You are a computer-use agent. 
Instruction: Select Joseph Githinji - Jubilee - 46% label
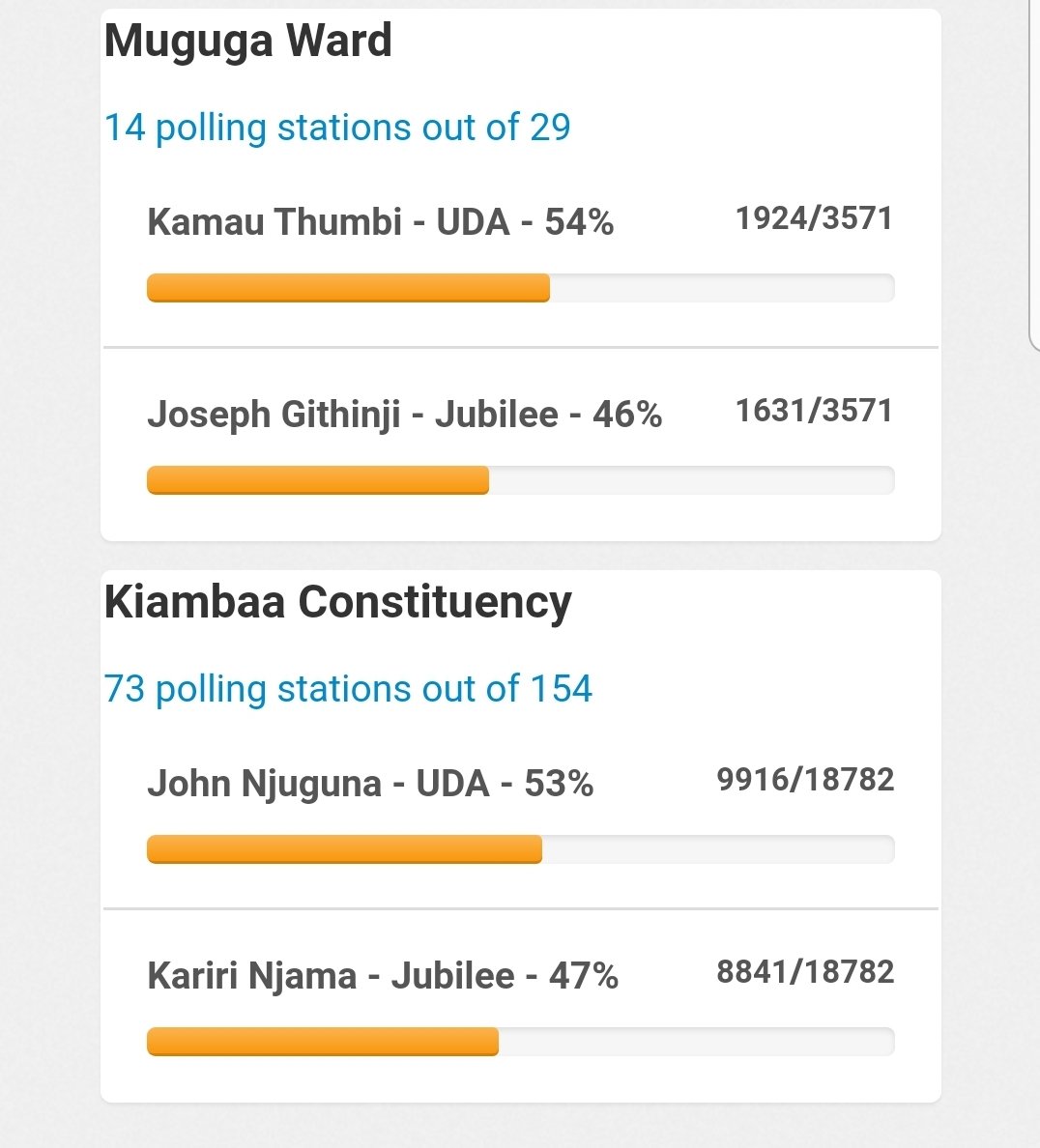click(x=404, y=415)
